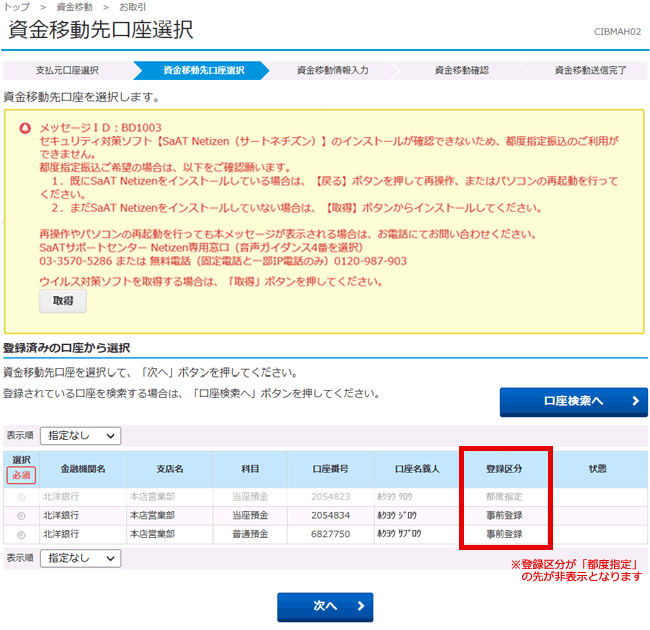Select the radio button for account 2054823
This screenshot has width=650, height=630.
pos(21,497)
